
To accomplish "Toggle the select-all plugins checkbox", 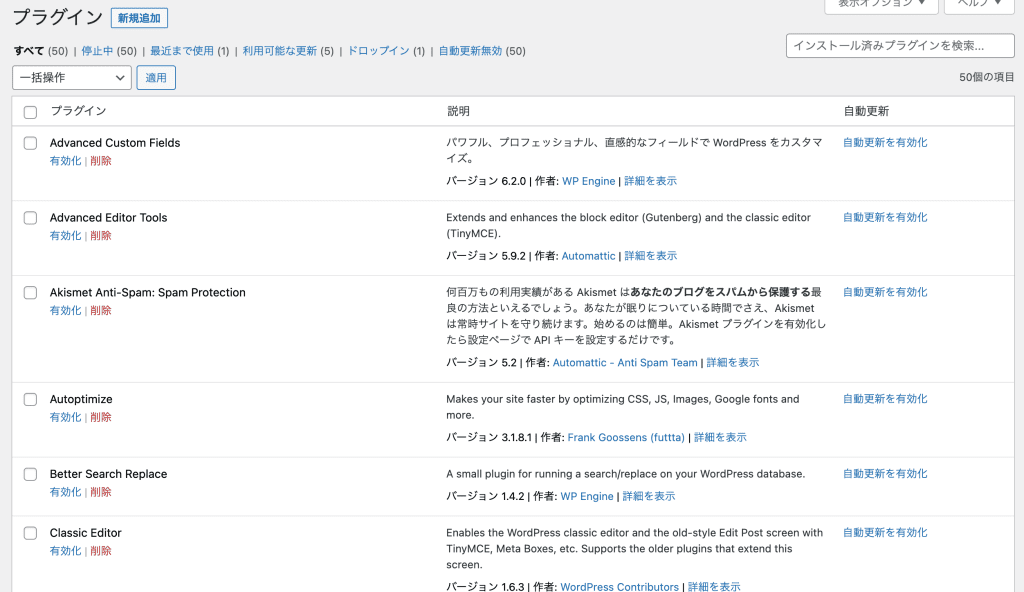I will [x=30, y=112].
